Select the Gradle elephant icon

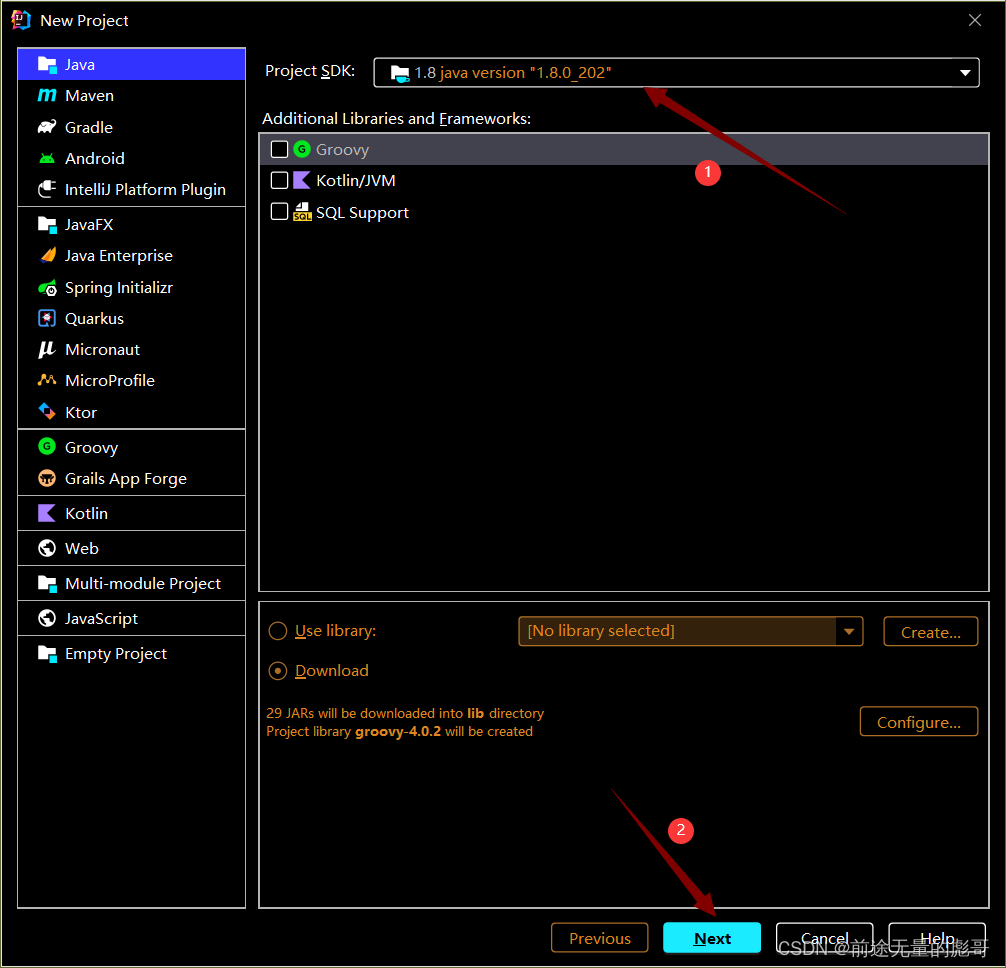click(x=47, y=127)
